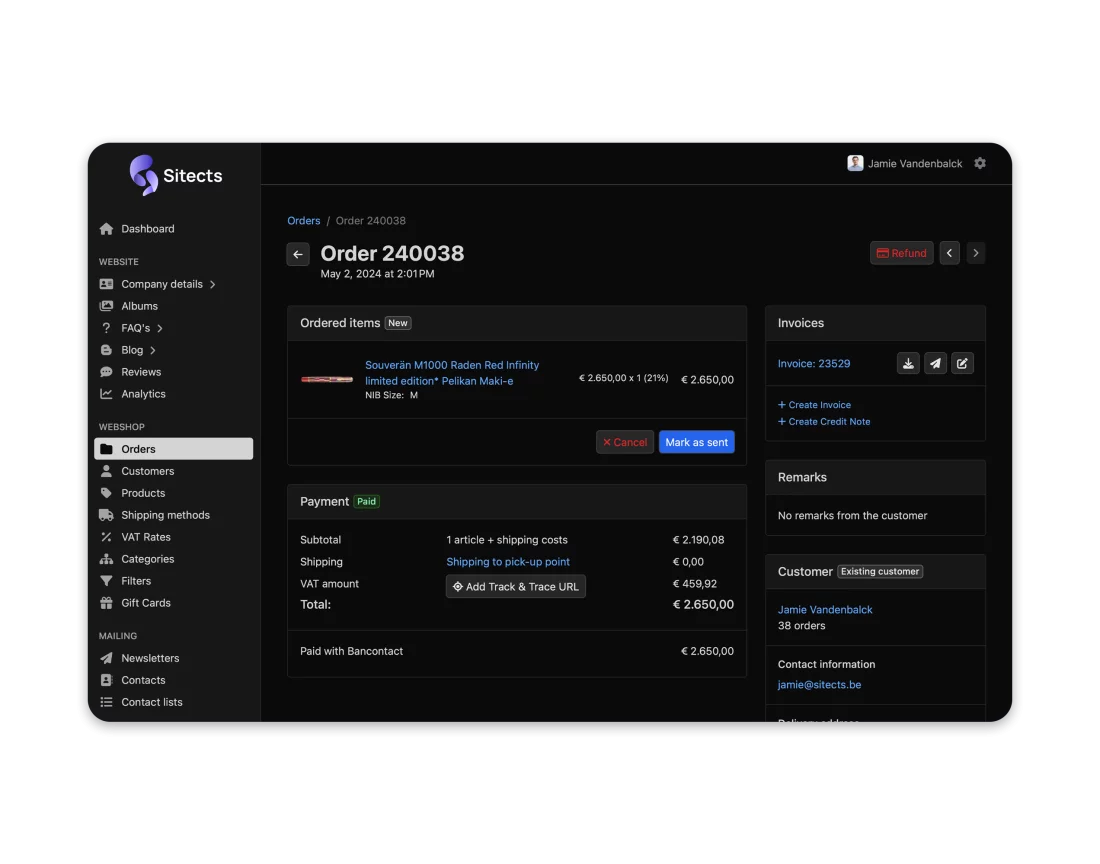Open settings gear icon in header
The width and height of the screenshot is (1100, 864).
(x=980, y=163)
